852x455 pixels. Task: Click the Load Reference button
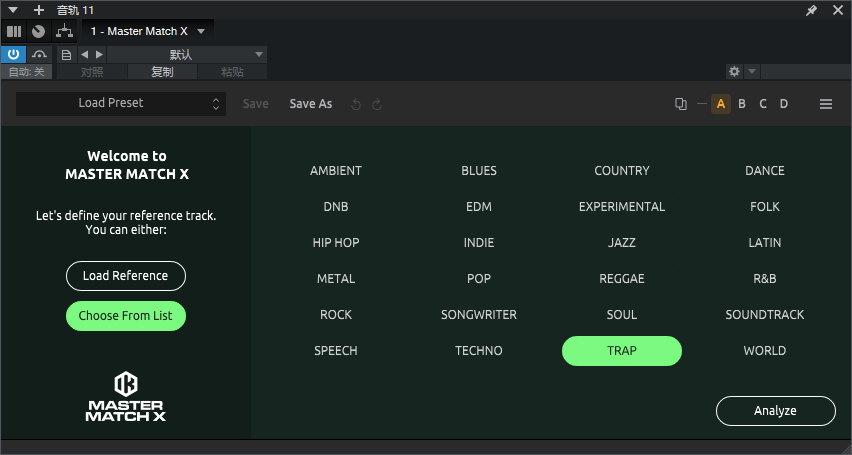[126, 276]
